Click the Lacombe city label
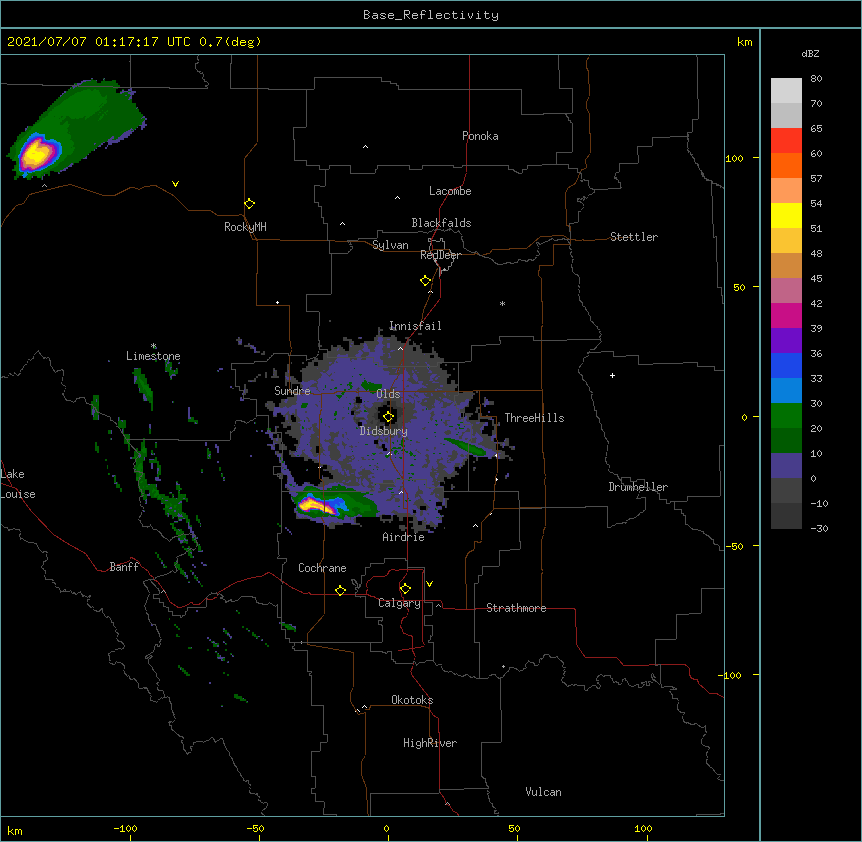Image resolution: width=862 pixels, height=842 pixels. pyautogui.click(x=450, y=191)
